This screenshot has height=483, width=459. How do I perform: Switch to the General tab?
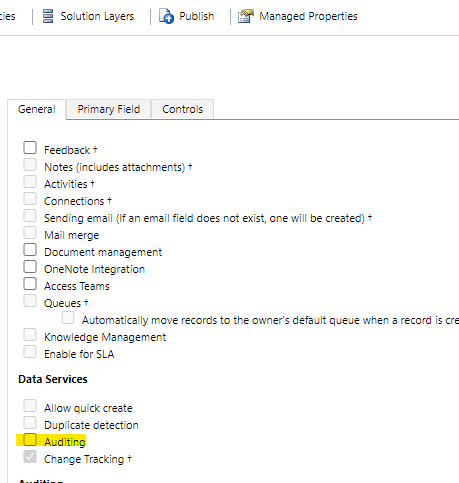tap(37, 109)
